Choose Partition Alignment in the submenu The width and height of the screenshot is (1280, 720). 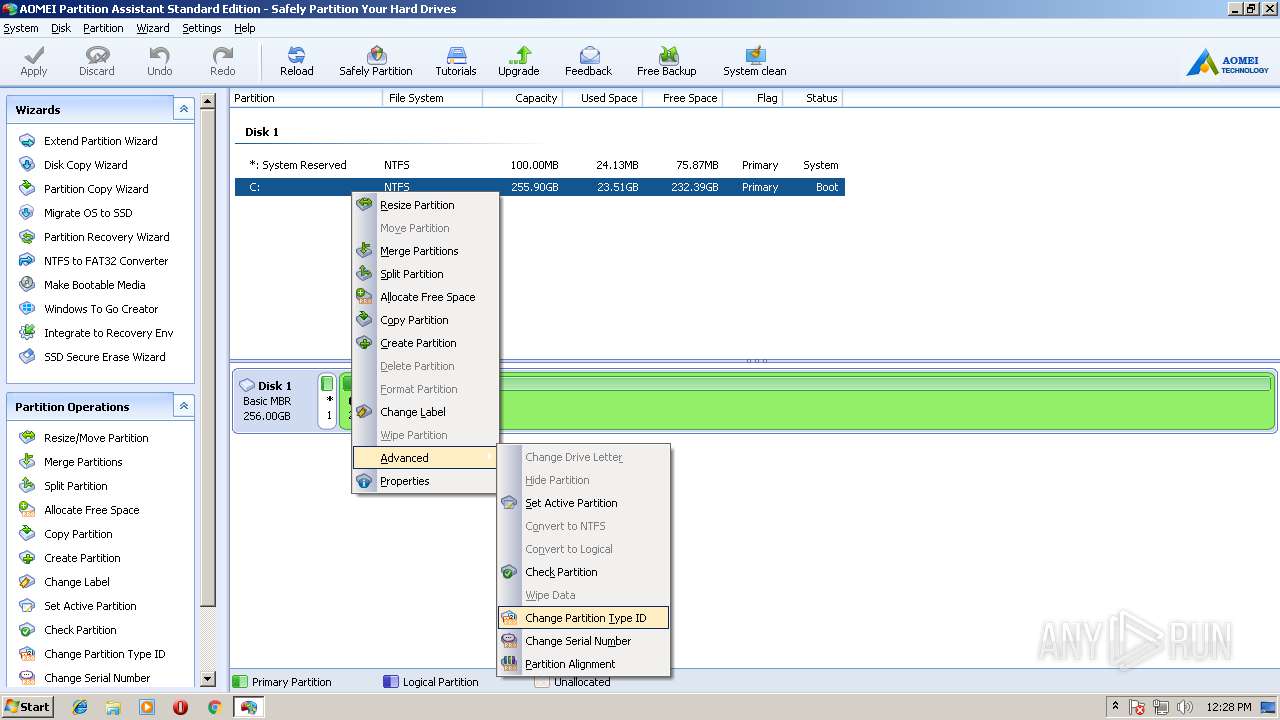pos(583,664)
